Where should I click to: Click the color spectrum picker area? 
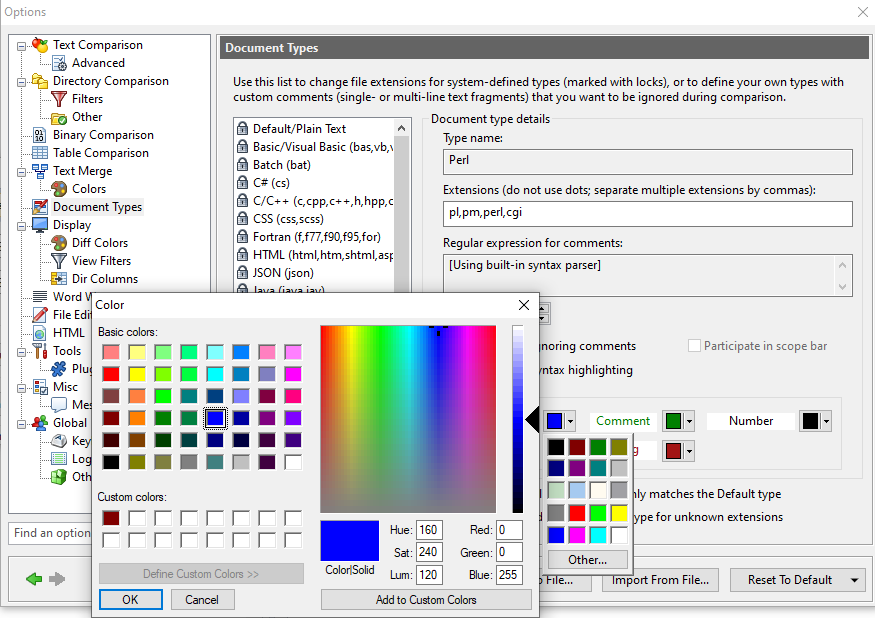pos(408,419)
